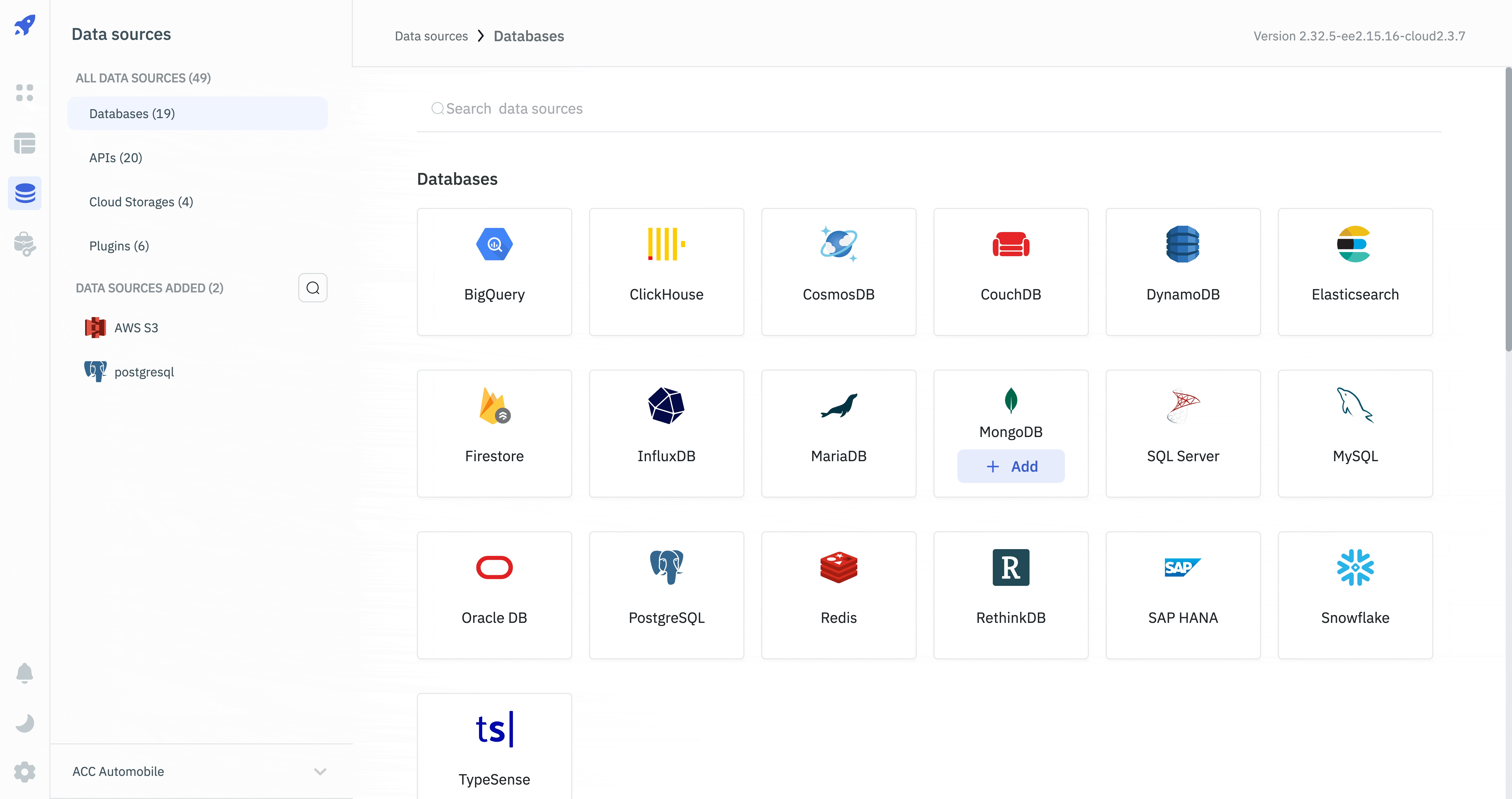Click the Add button for MongoDB
The height and width of the screenshot is (799, 1512).
point(1010,466)
